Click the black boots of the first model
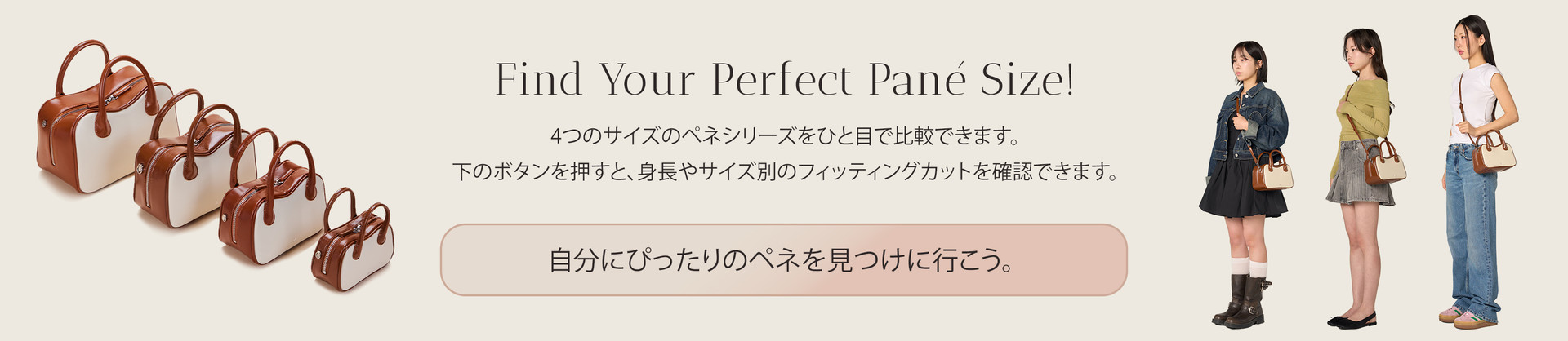The image size is (1568, 341). pos(1243,301)
